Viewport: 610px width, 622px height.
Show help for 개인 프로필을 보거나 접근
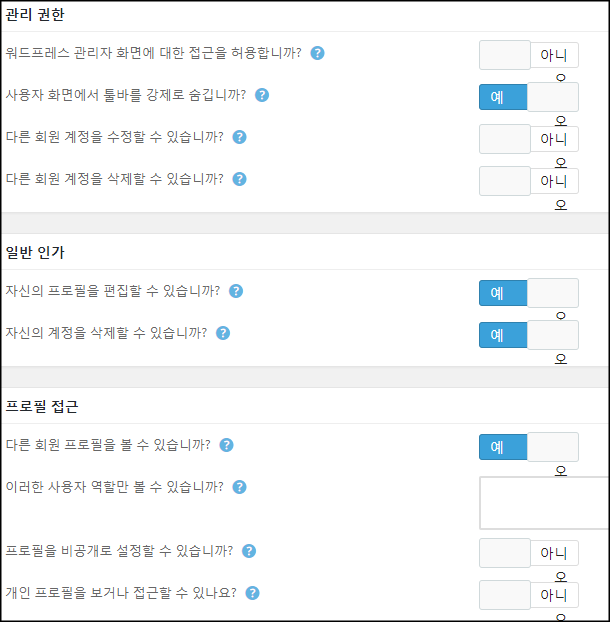point(252,593)
